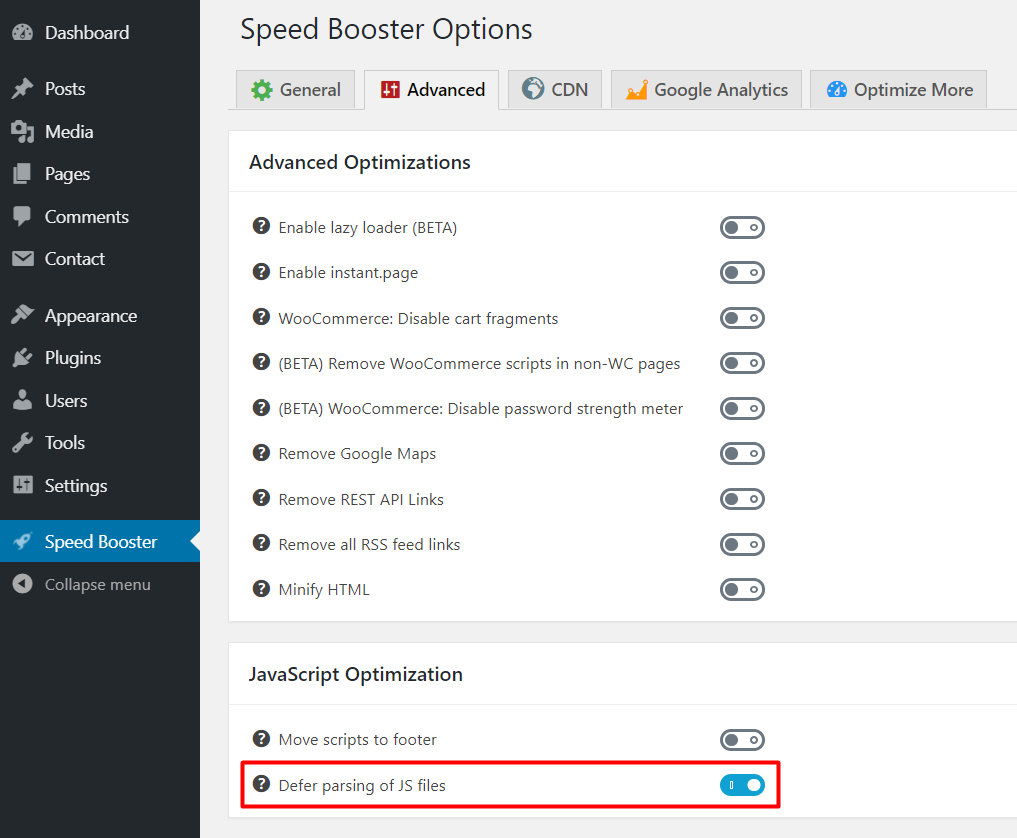Click the question mark next to Minify HTML
The image size is (1017, 838).
tap(261, 589)
